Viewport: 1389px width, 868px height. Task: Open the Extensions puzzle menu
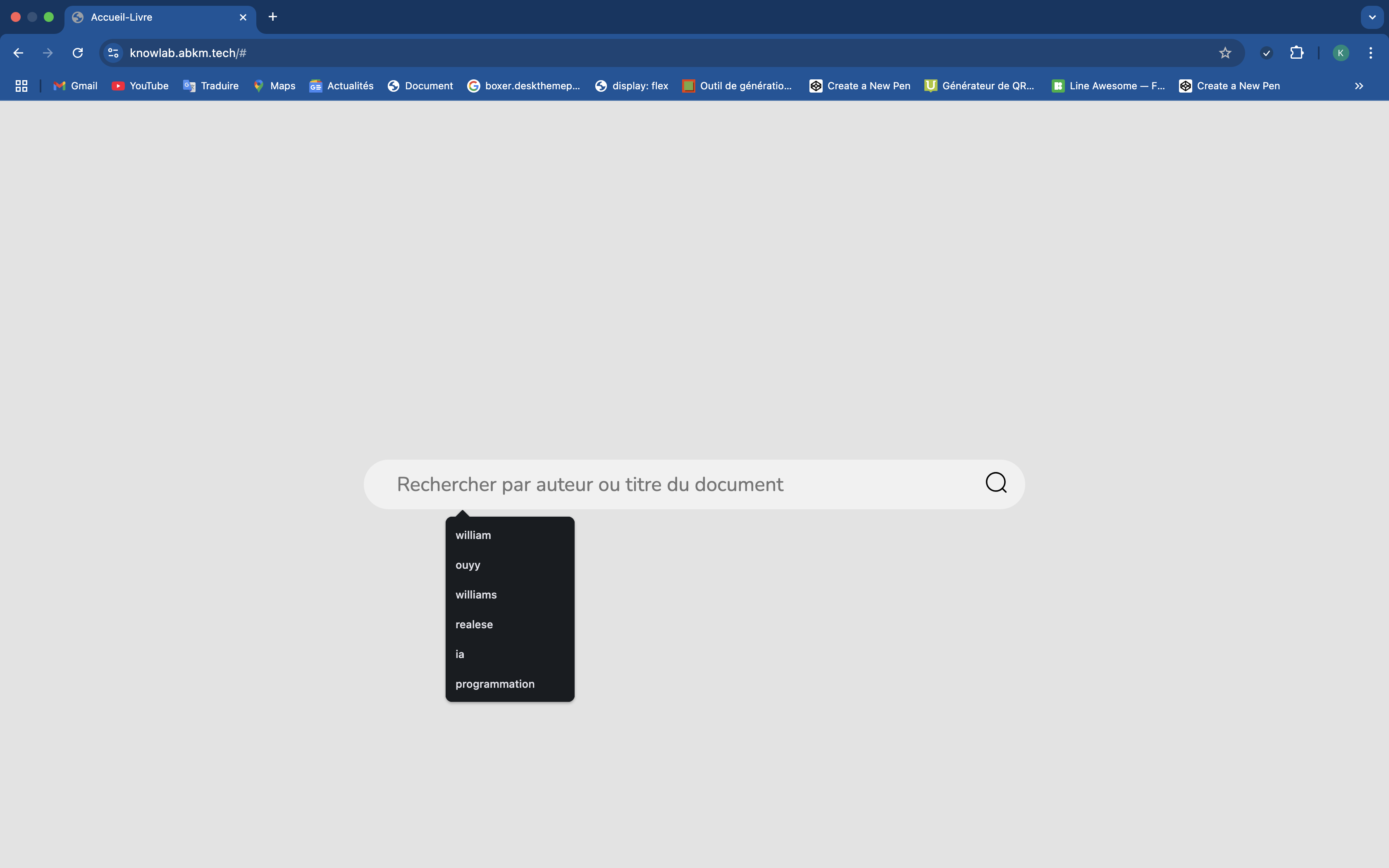[1296, 53]
